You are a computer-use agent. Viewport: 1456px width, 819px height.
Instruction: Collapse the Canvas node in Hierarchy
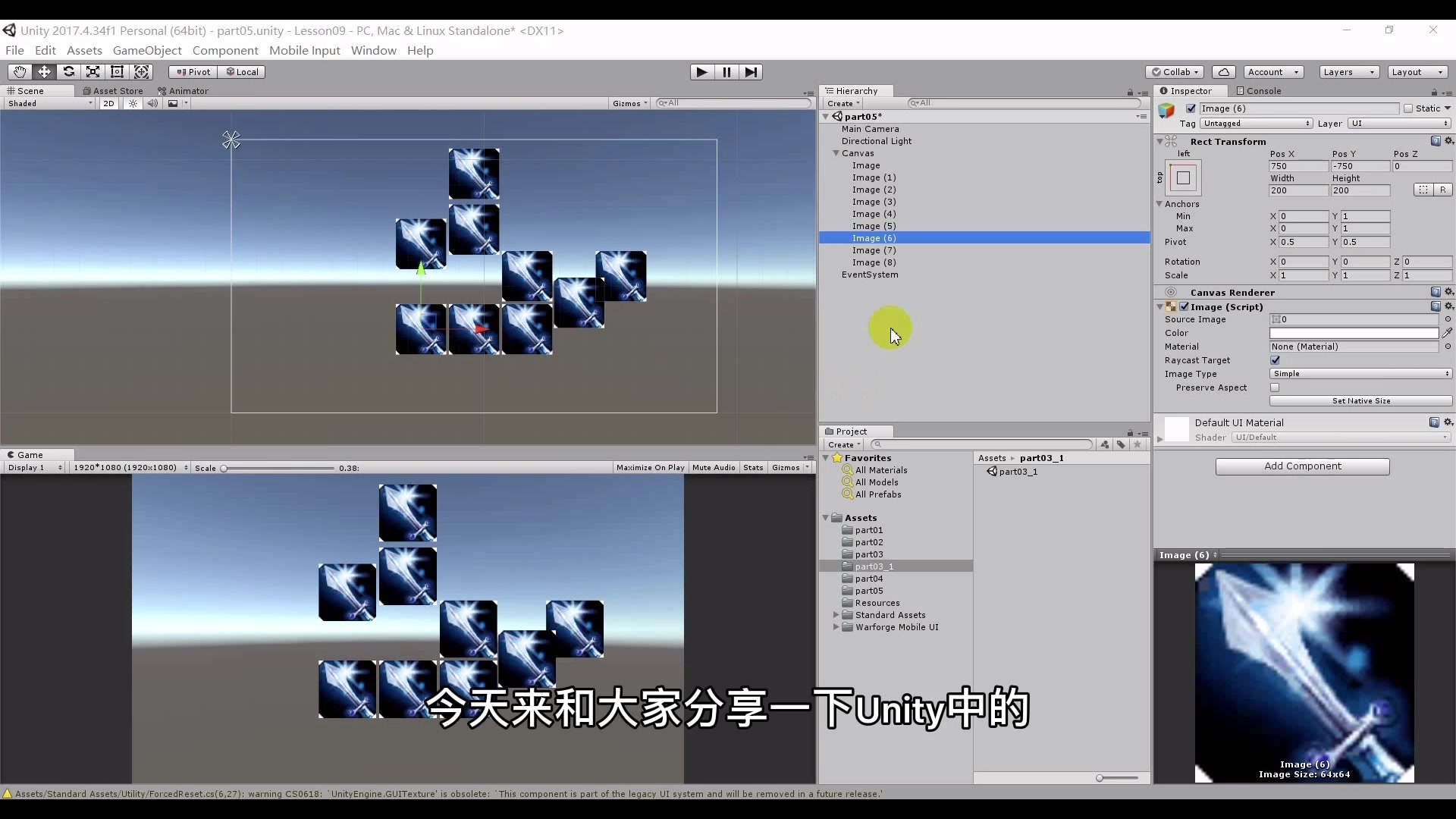[835, 153]
